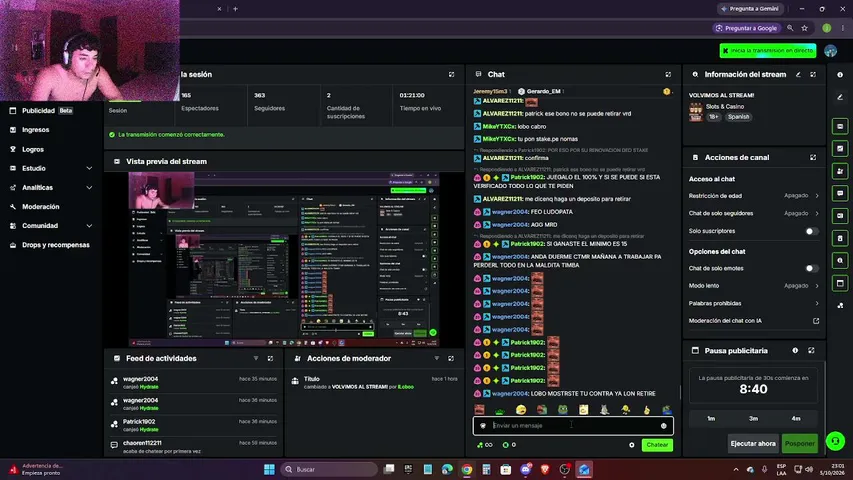Insert the green crown emote
The width and height of the screenshot is (853, 480).
[x=500, y=410]
